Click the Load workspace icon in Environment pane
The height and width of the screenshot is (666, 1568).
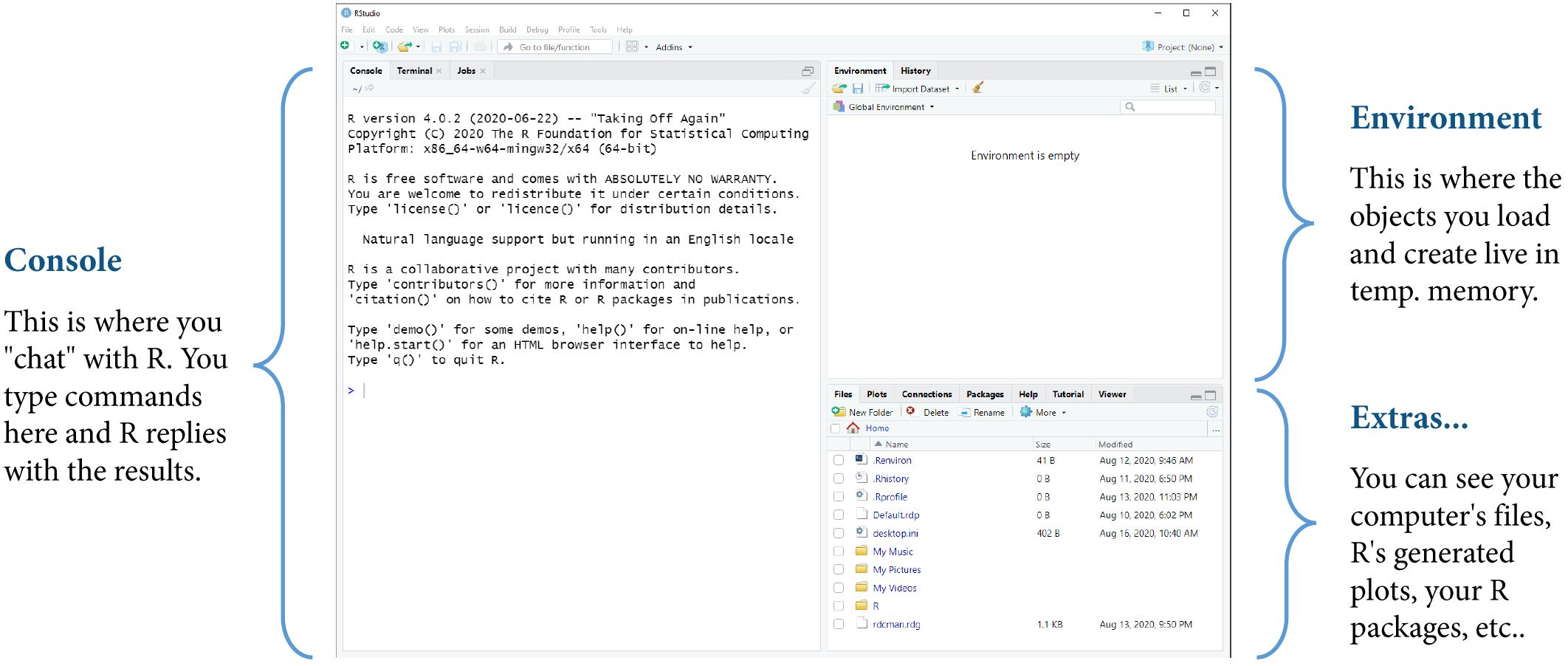(839, 89)
